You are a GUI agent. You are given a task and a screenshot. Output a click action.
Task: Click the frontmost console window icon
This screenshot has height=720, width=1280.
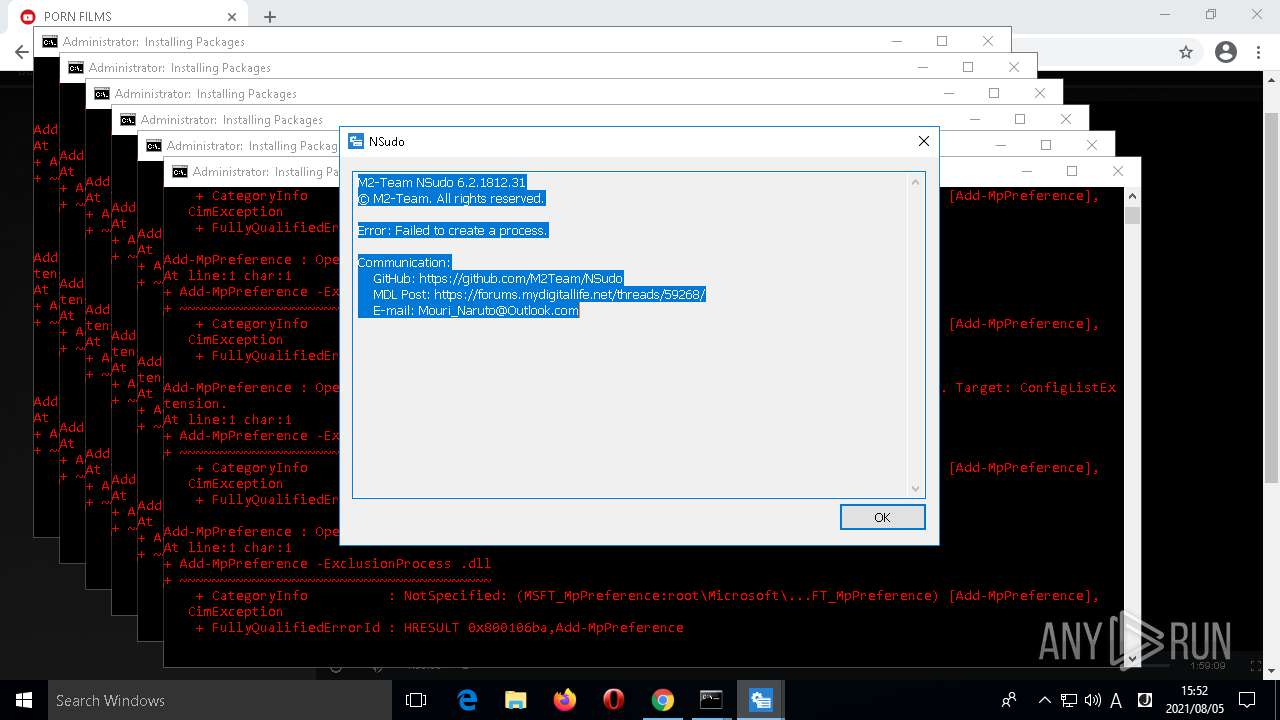[179, 171]
